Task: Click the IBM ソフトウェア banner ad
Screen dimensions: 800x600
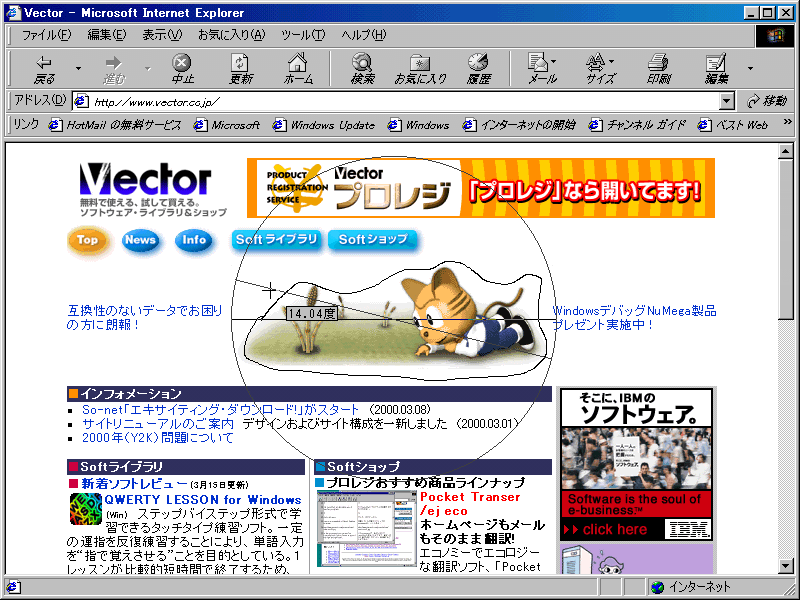Action: pos(636,464)
